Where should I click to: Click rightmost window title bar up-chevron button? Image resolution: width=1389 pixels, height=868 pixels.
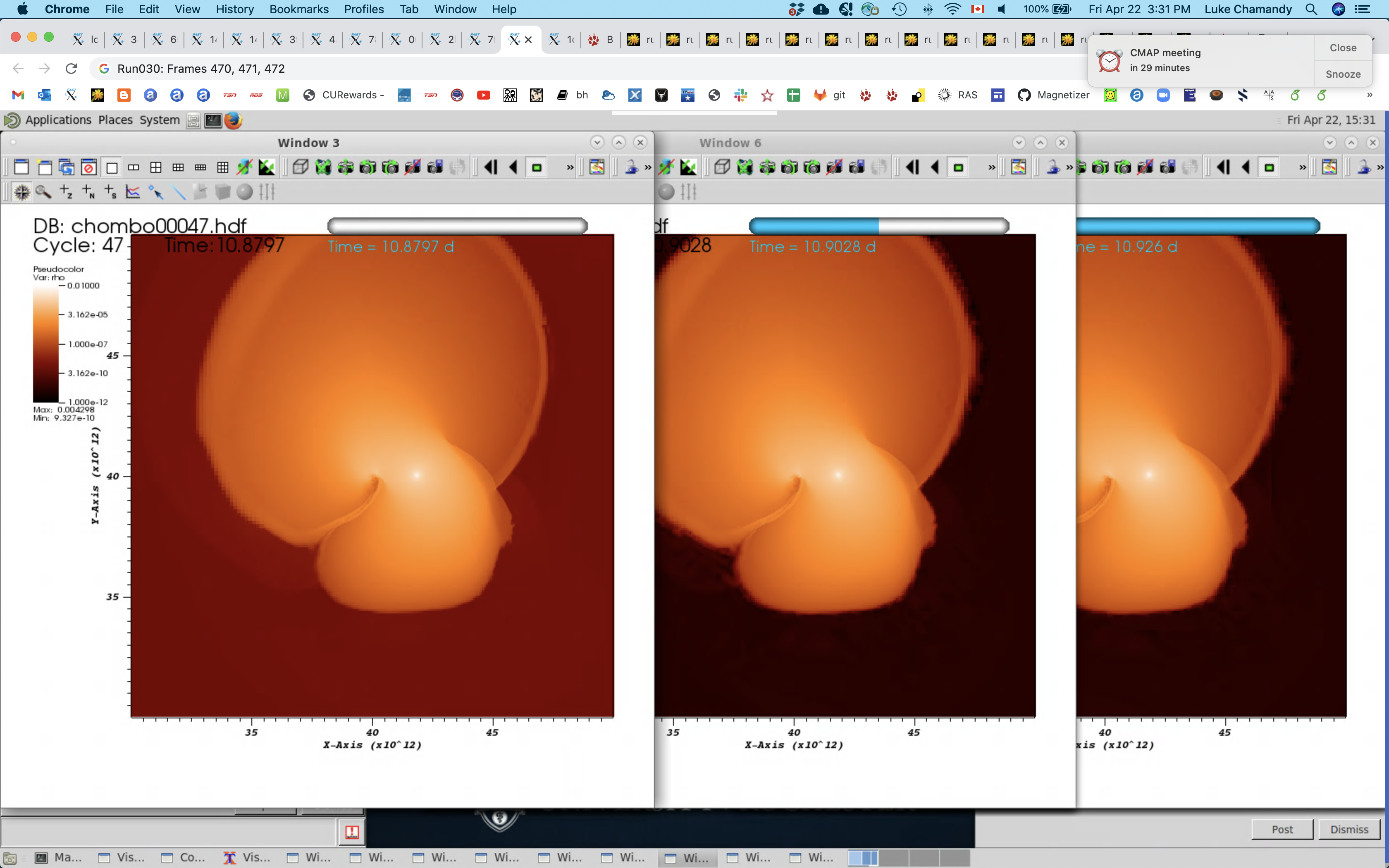(x=1351, y=142)
